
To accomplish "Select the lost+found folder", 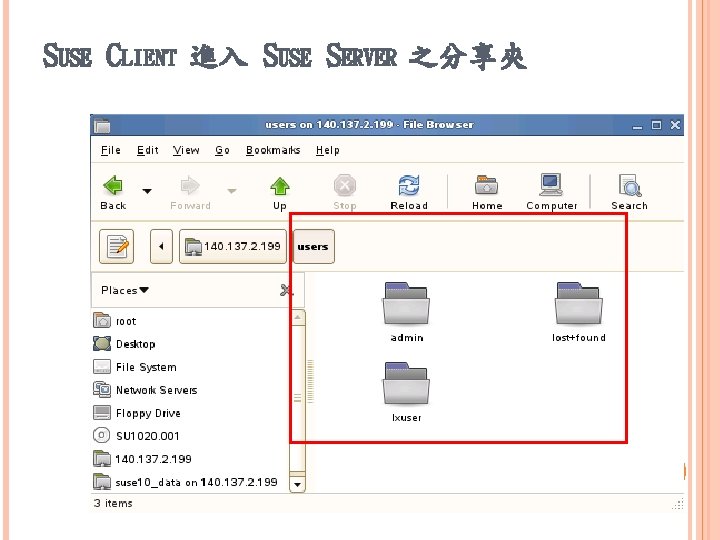I will (579, 312).
